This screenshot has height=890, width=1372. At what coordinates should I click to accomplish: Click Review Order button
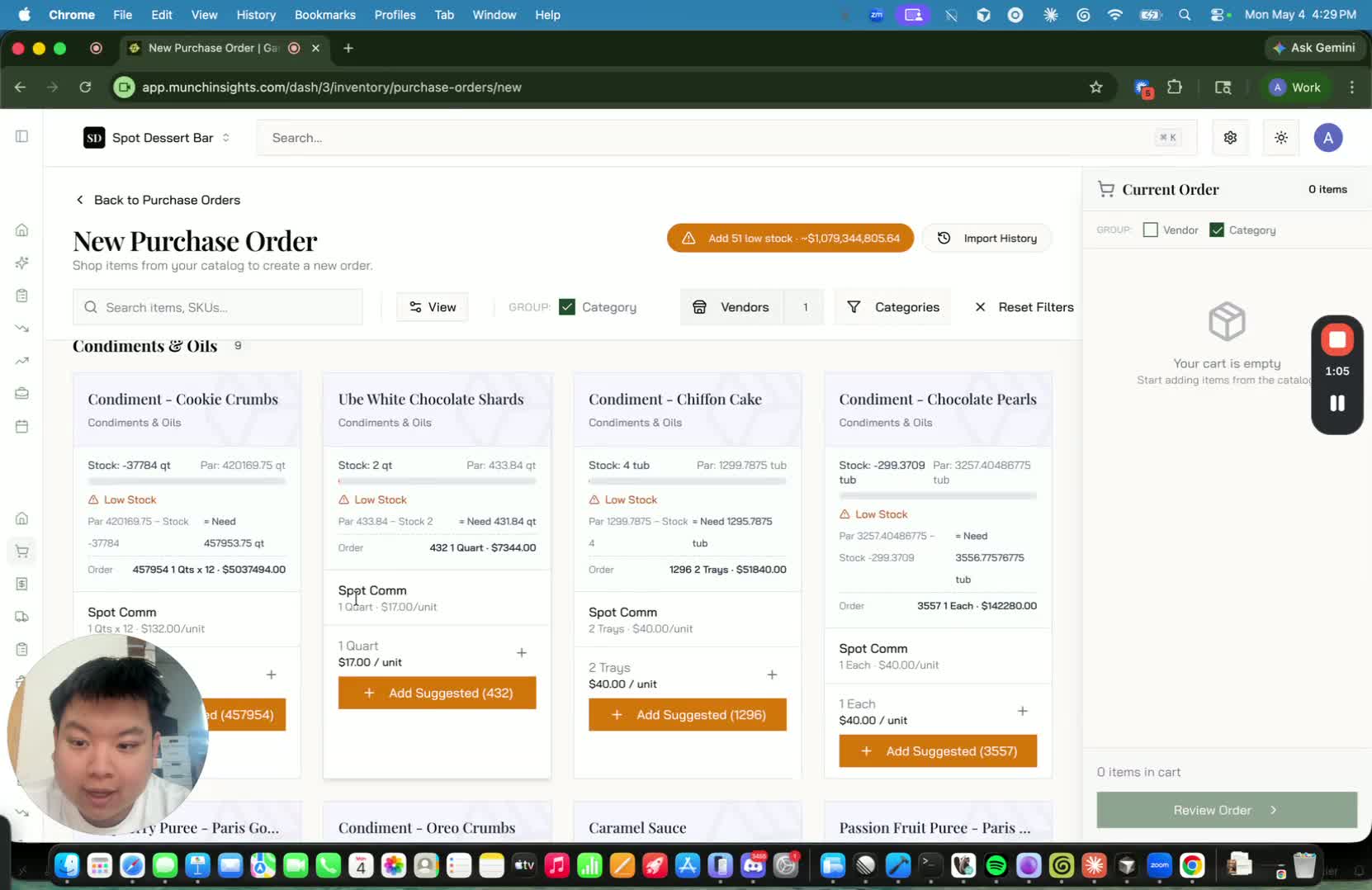tap(1226, 810)
